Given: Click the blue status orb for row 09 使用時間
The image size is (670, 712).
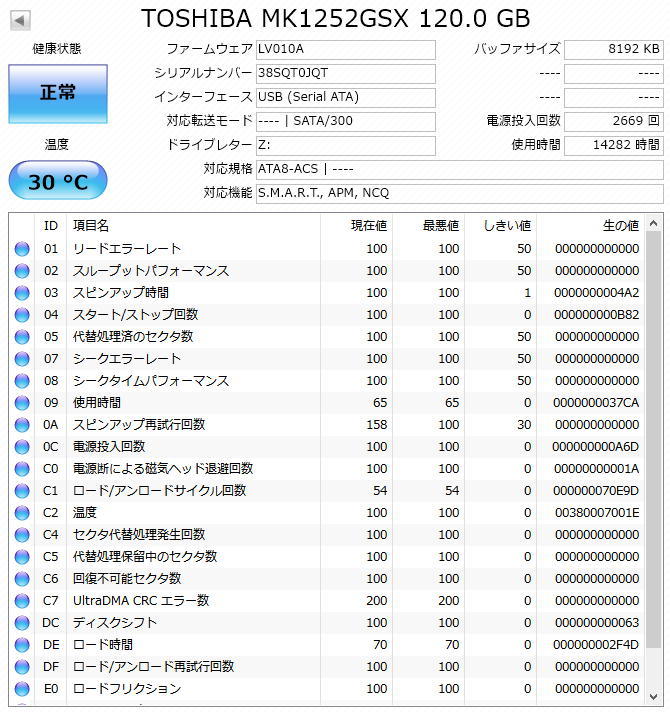Looking at the screenshot, I should 22,403.
